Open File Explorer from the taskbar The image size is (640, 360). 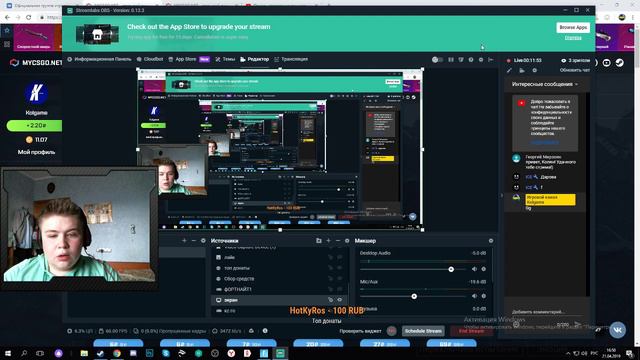tap(84, 353)
